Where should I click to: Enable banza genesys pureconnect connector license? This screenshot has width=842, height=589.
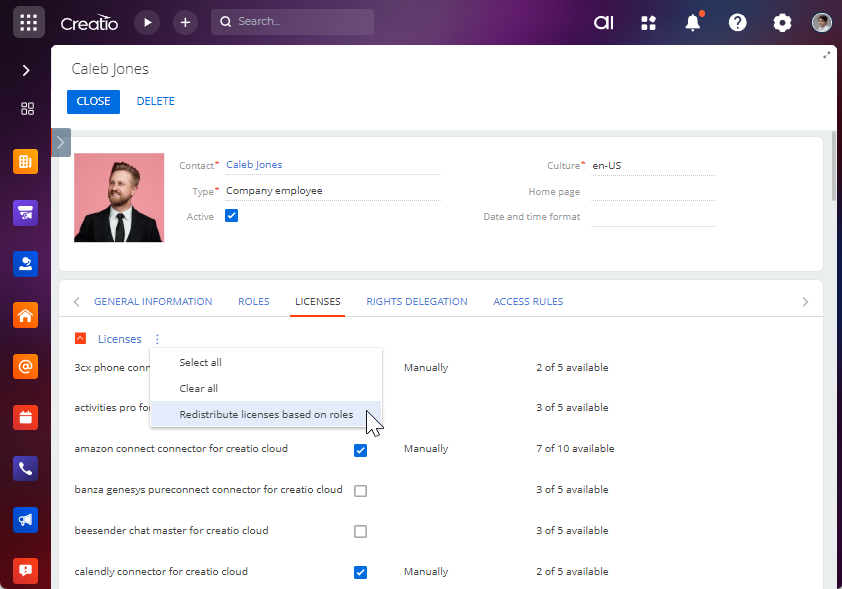point(360,491)
